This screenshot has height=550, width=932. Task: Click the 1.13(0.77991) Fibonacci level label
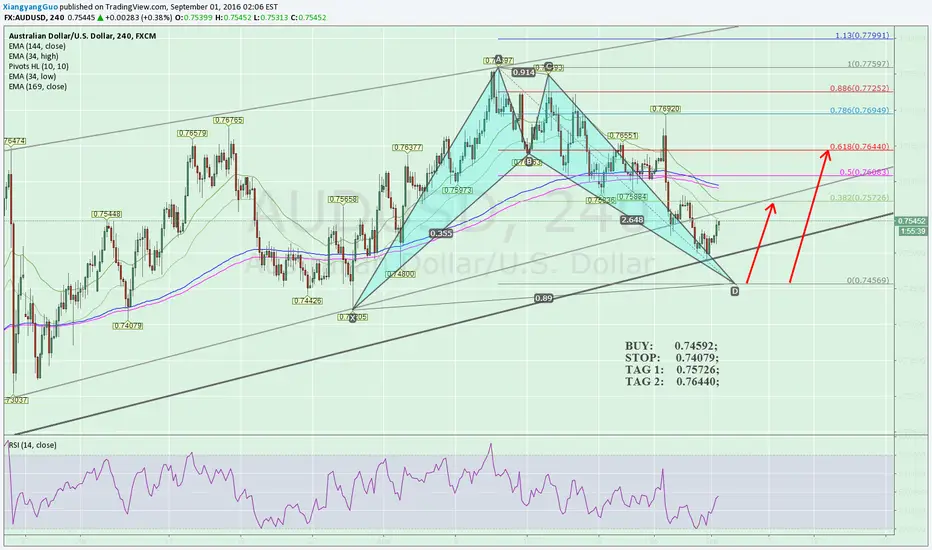862,36
